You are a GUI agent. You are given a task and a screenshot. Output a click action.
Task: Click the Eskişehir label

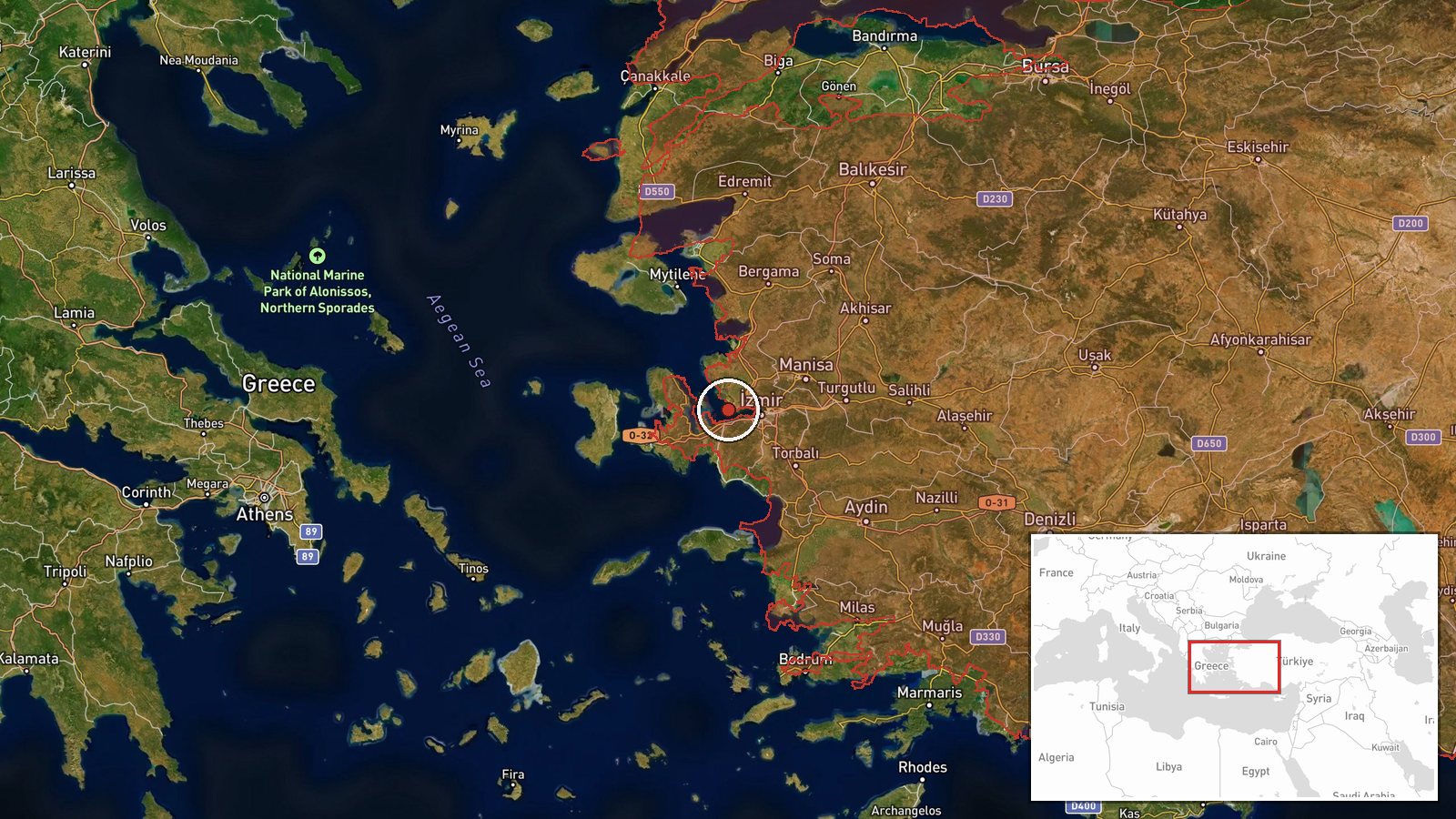[x=1258, y=147]
